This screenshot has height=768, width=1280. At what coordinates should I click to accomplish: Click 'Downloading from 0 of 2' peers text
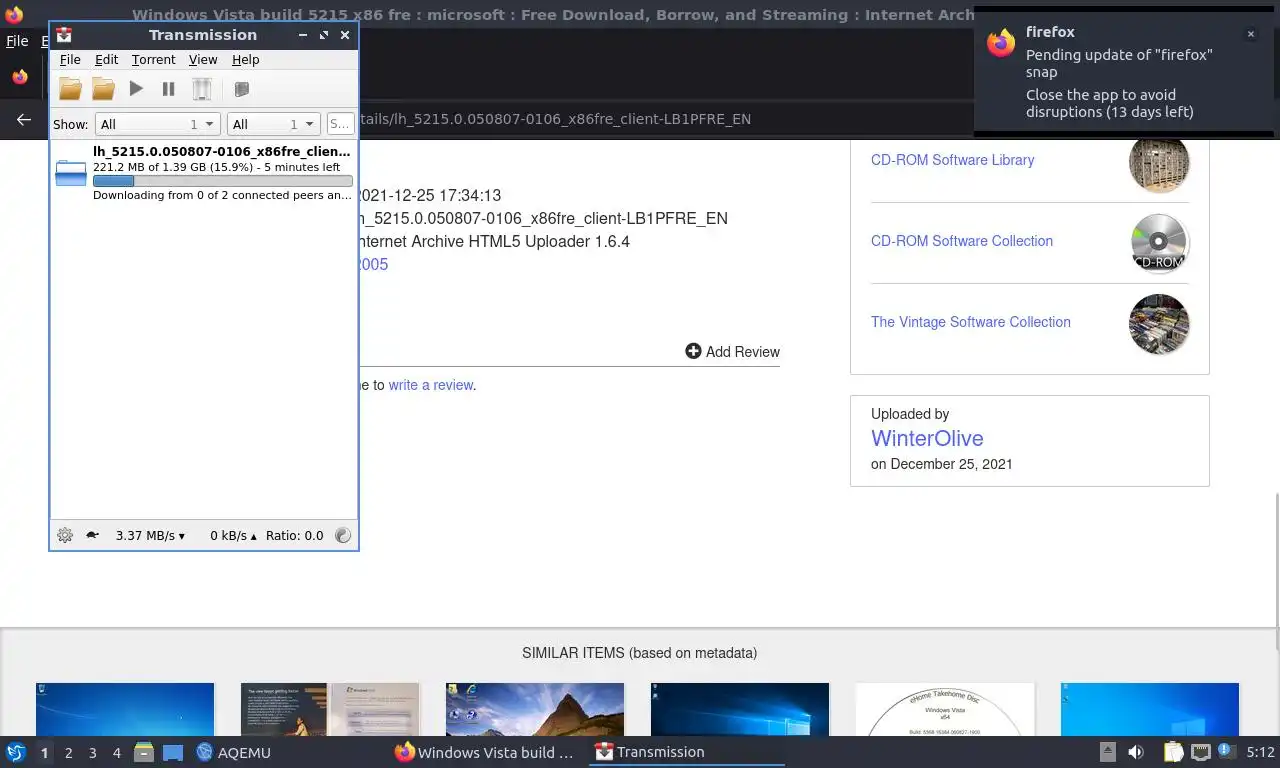[x=222, y=195]
